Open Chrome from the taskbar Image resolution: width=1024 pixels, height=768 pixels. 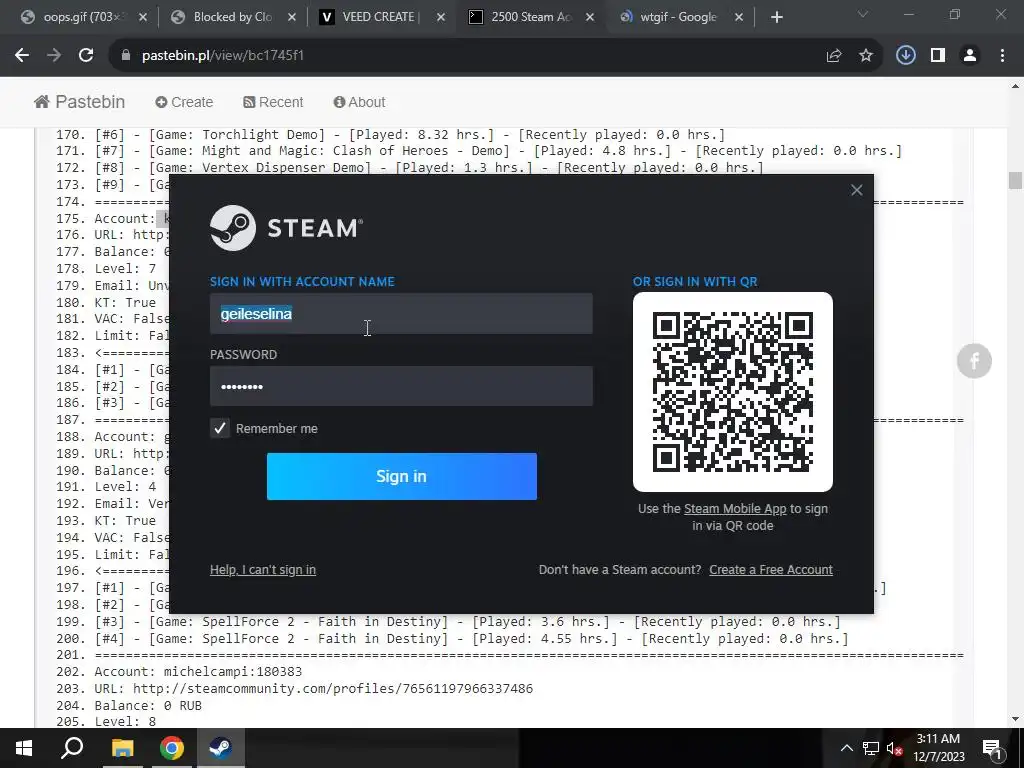[x=172, y=748]
